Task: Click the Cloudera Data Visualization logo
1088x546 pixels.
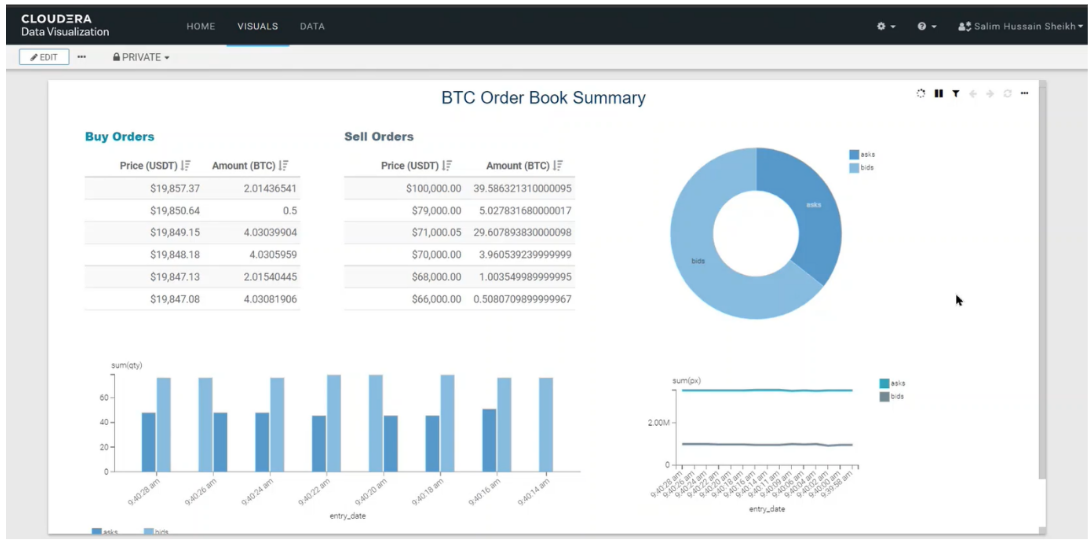Action: coord(65,25)
